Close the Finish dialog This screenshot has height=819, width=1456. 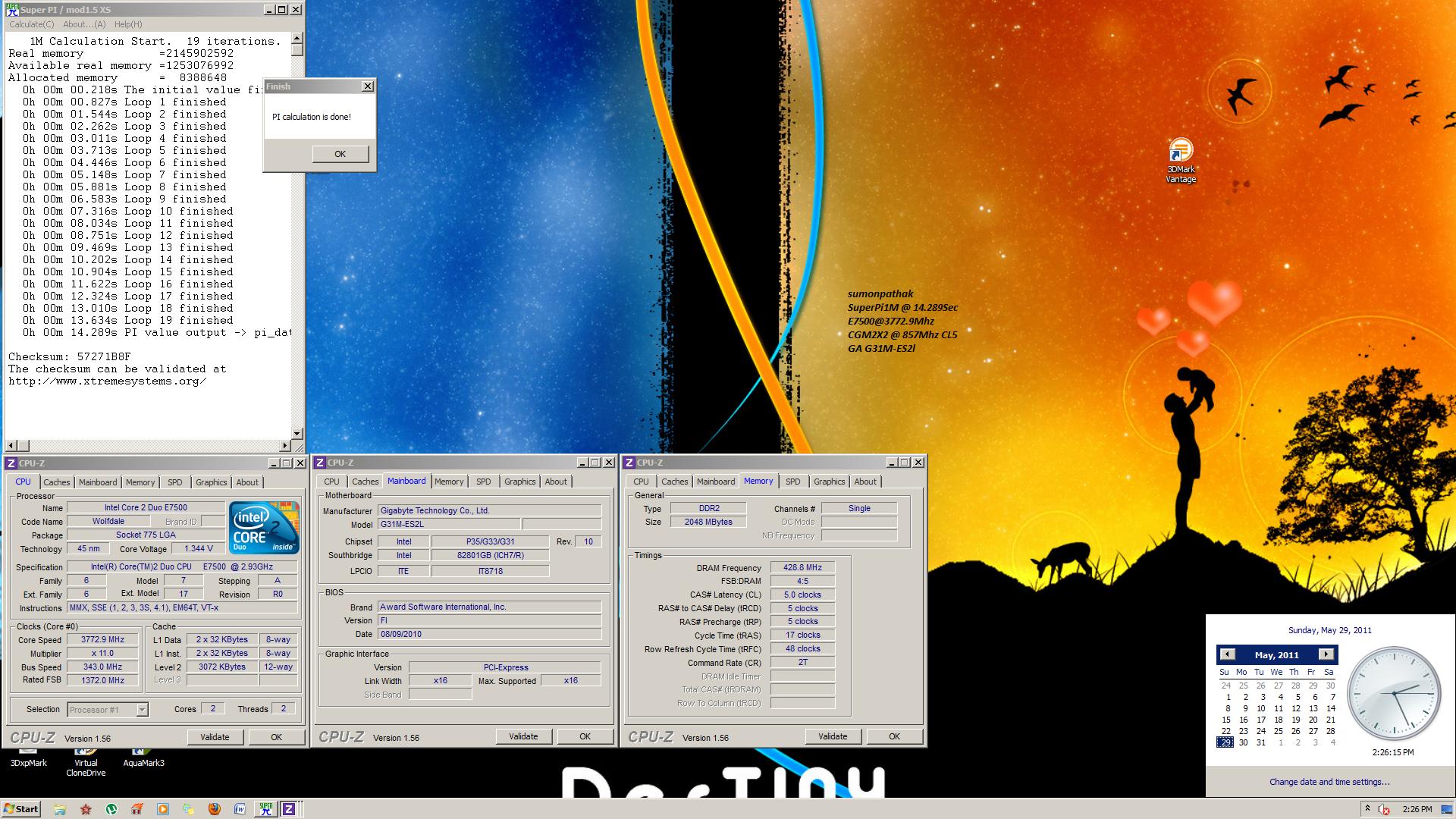coord(368,86)
